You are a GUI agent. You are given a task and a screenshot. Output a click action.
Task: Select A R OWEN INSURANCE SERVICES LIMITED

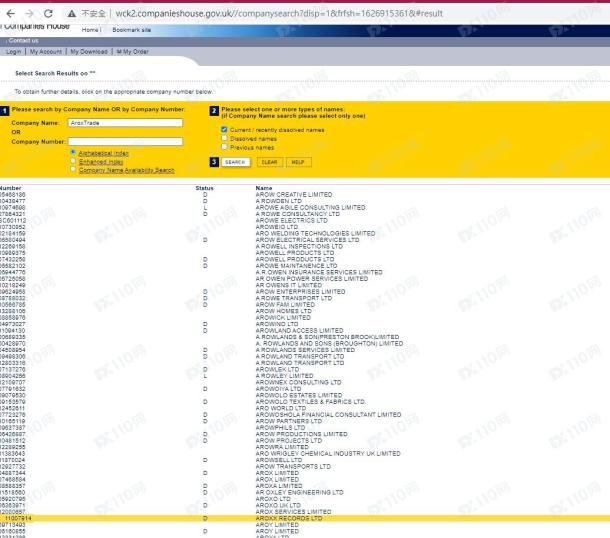tap(319, 272)
